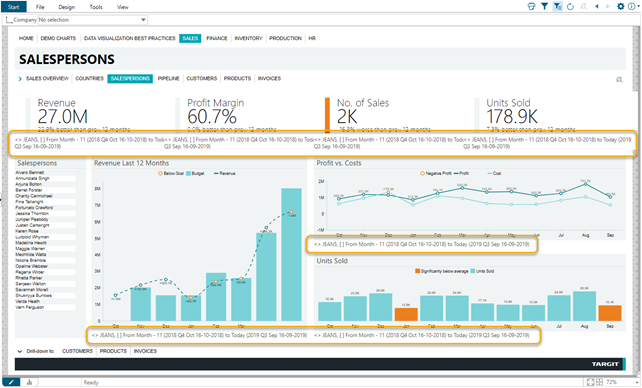Image resolution: width=642 pixels, height=388 pixels.
Task: Go to CUSTOMERS sub-page in top navigation
Action: [x=201, y=79]
